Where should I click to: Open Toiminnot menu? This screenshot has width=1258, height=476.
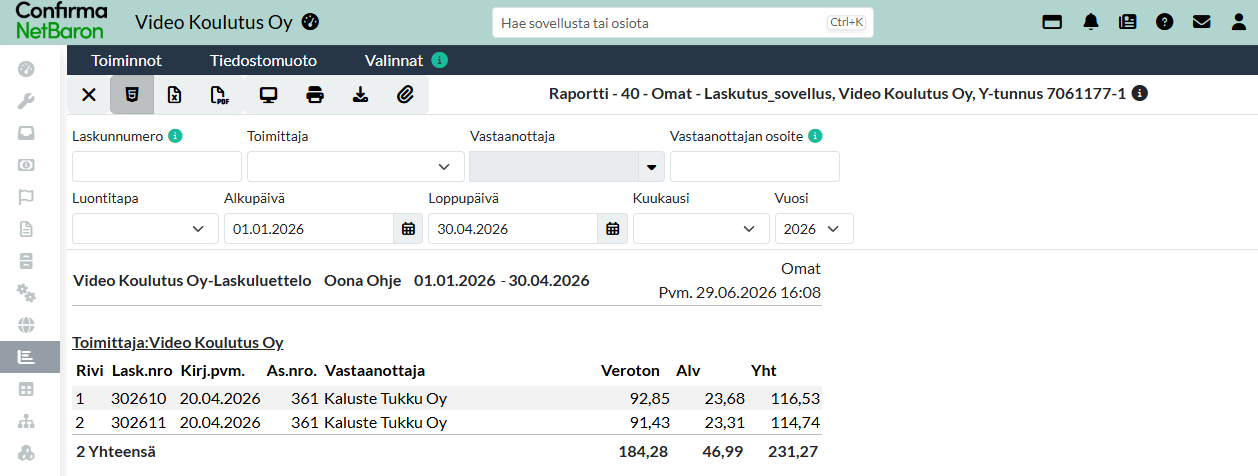coord(126,60)
